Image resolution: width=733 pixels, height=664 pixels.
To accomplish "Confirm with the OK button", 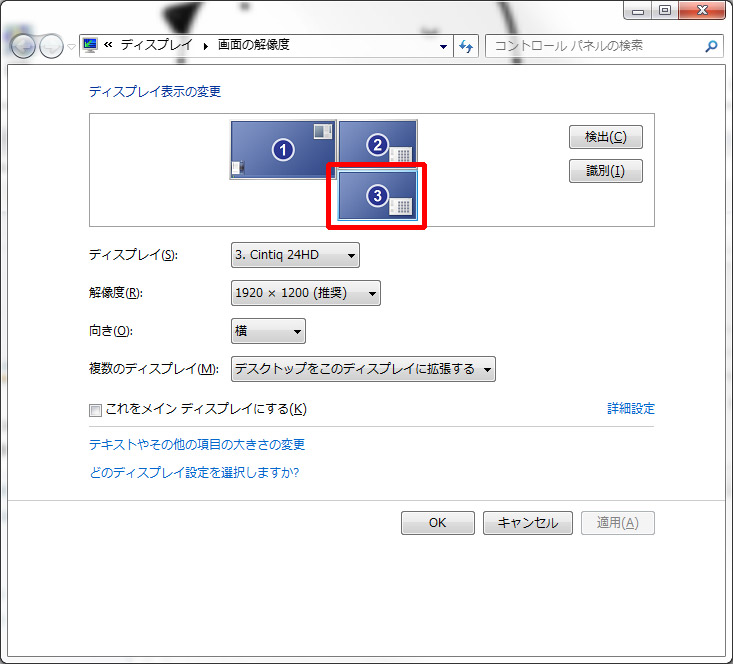I will coord(438,523).
